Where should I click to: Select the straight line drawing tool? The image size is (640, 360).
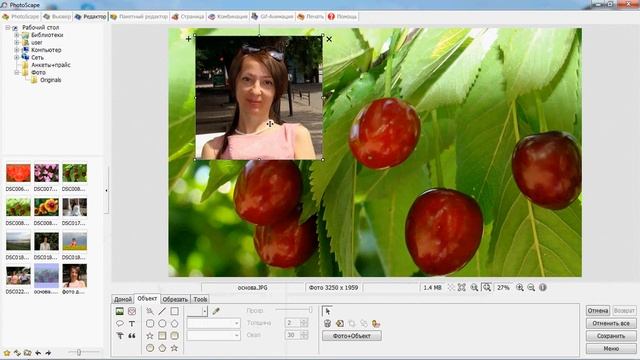pos(162,311)
